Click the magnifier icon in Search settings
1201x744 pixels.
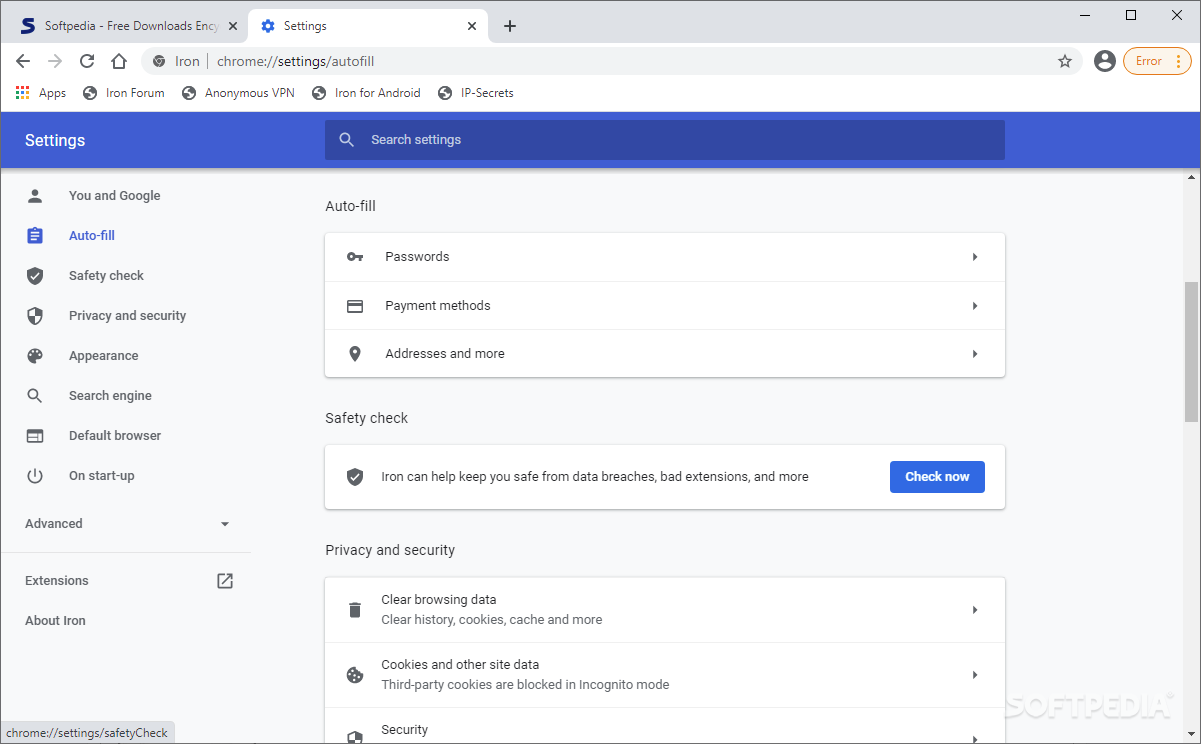pyautogui.click(x=347, y=140)
